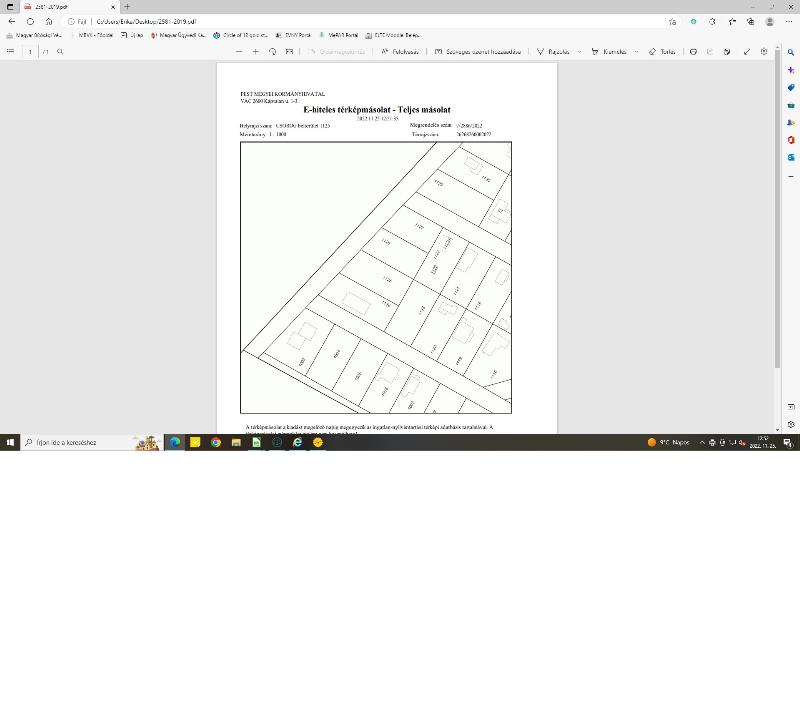Image resolution: width=800 pixels, height=721 pixels.
Task: Open the sidebar search icon
Action: coord(791,52)
